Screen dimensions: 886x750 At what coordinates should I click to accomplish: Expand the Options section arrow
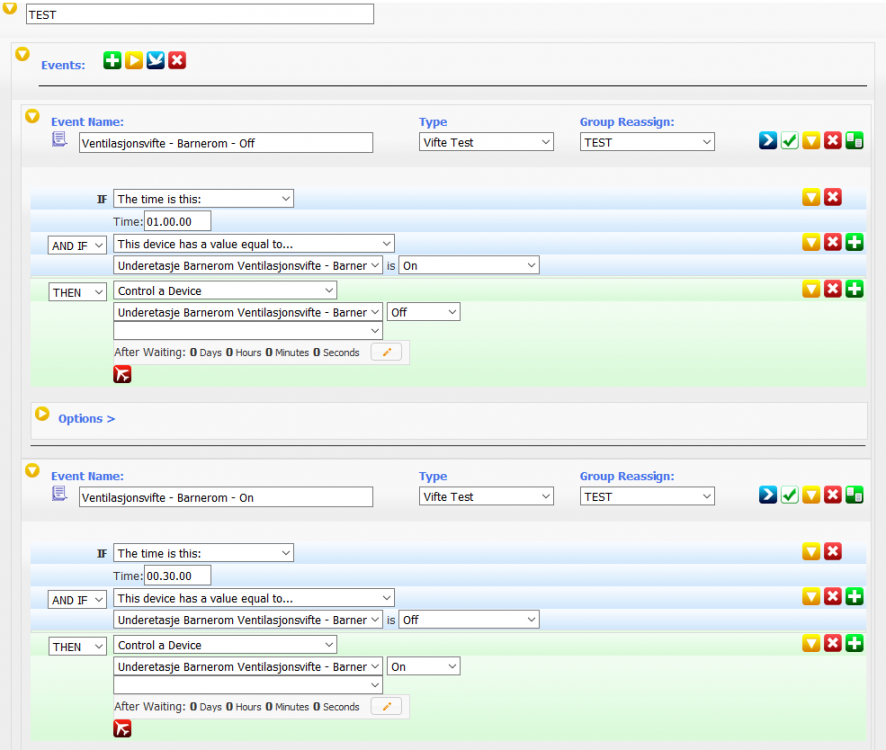click(x=41, y=413)
